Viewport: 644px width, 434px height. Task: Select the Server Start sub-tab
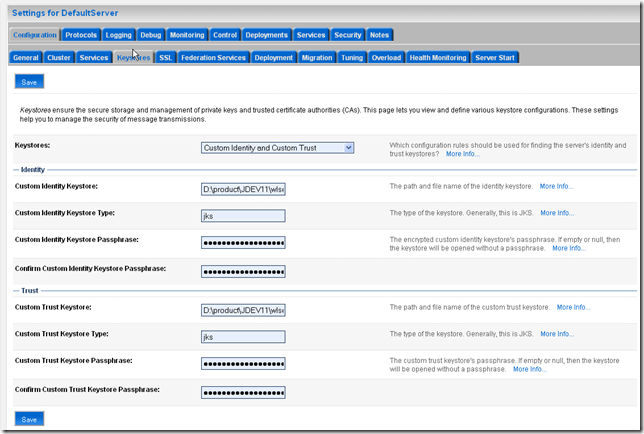pos(496,58)
